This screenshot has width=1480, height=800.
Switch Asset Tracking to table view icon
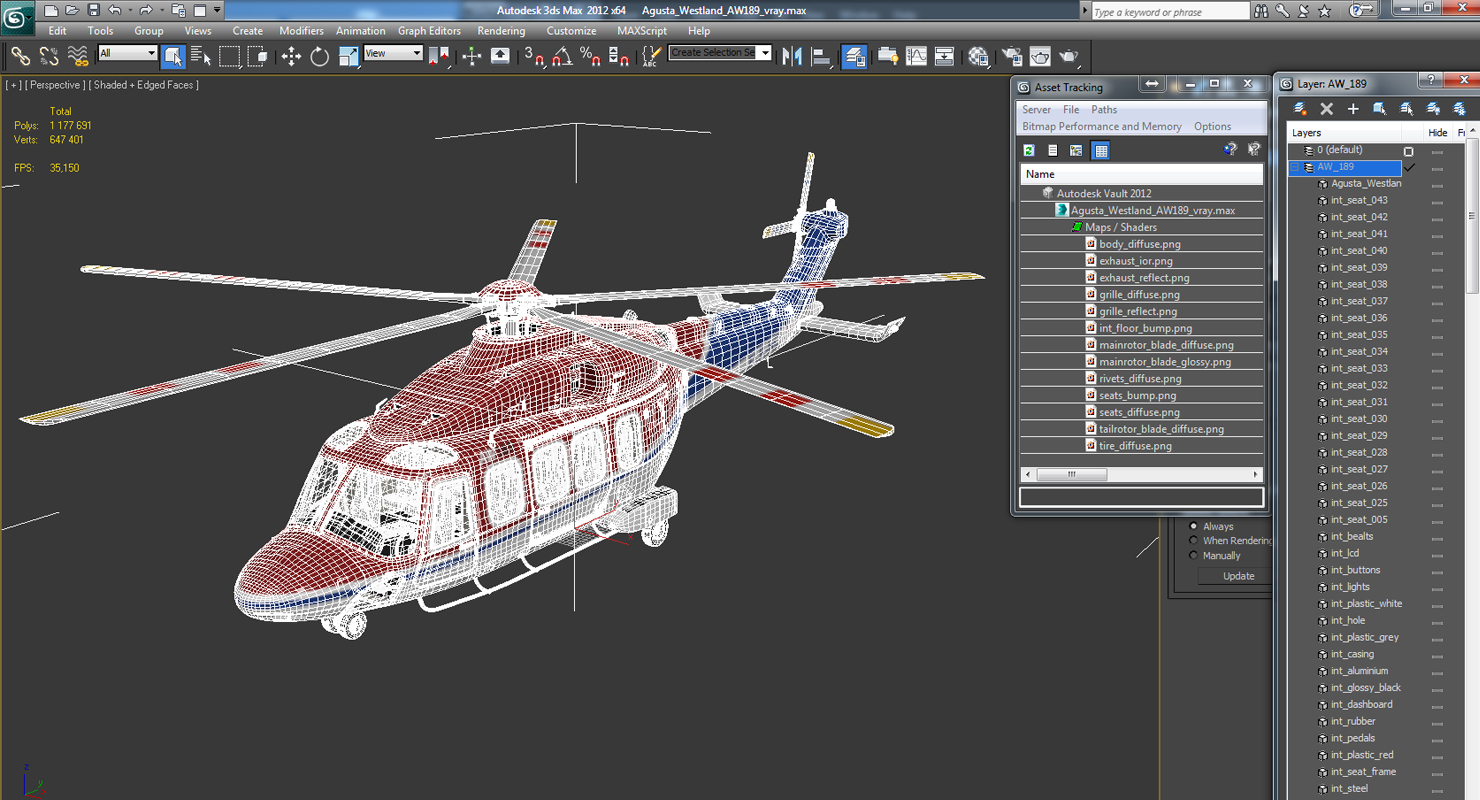pyautogui.click(x=1101, y=150)
